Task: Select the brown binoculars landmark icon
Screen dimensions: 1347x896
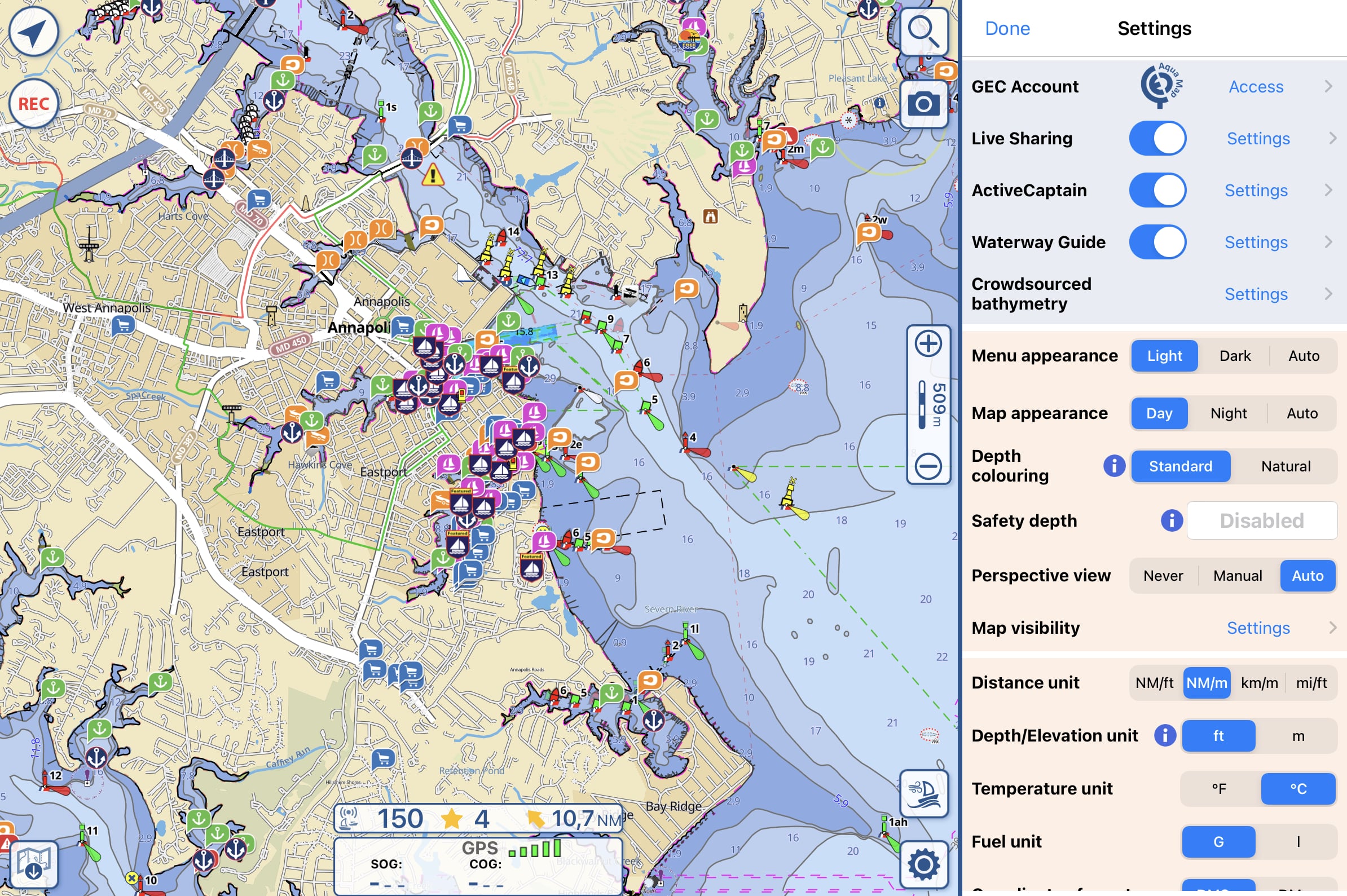Action: 710,217
